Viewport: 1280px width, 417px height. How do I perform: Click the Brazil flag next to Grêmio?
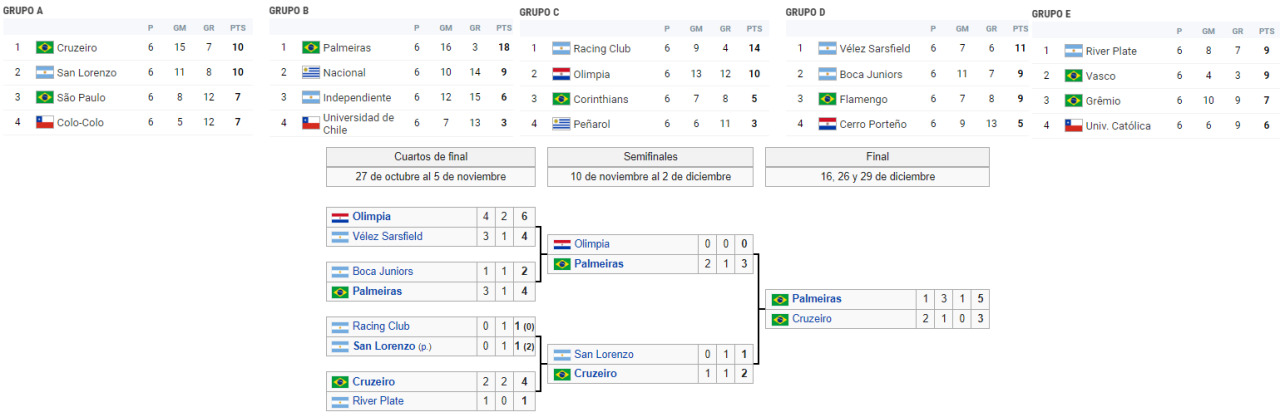1074,101
